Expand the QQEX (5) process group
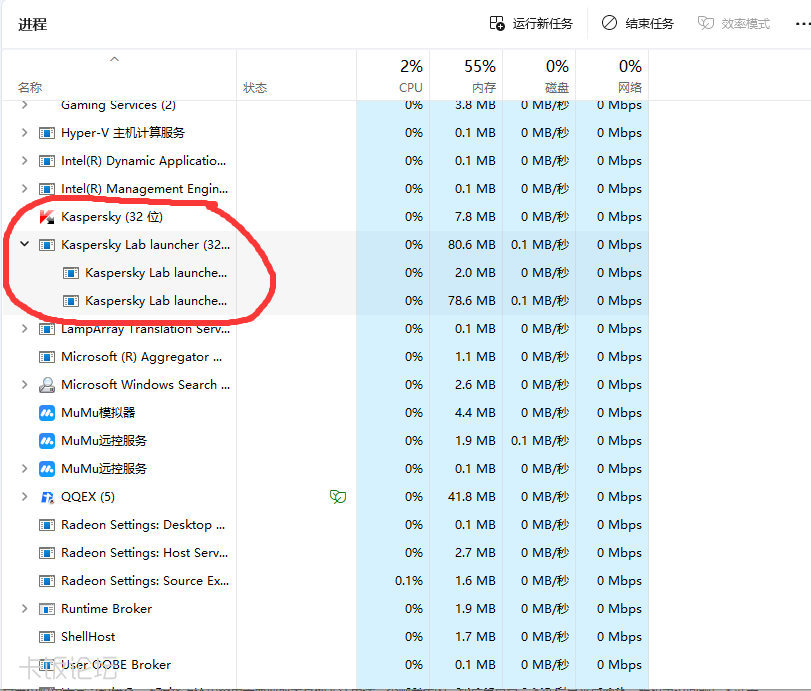 point(24,497)
